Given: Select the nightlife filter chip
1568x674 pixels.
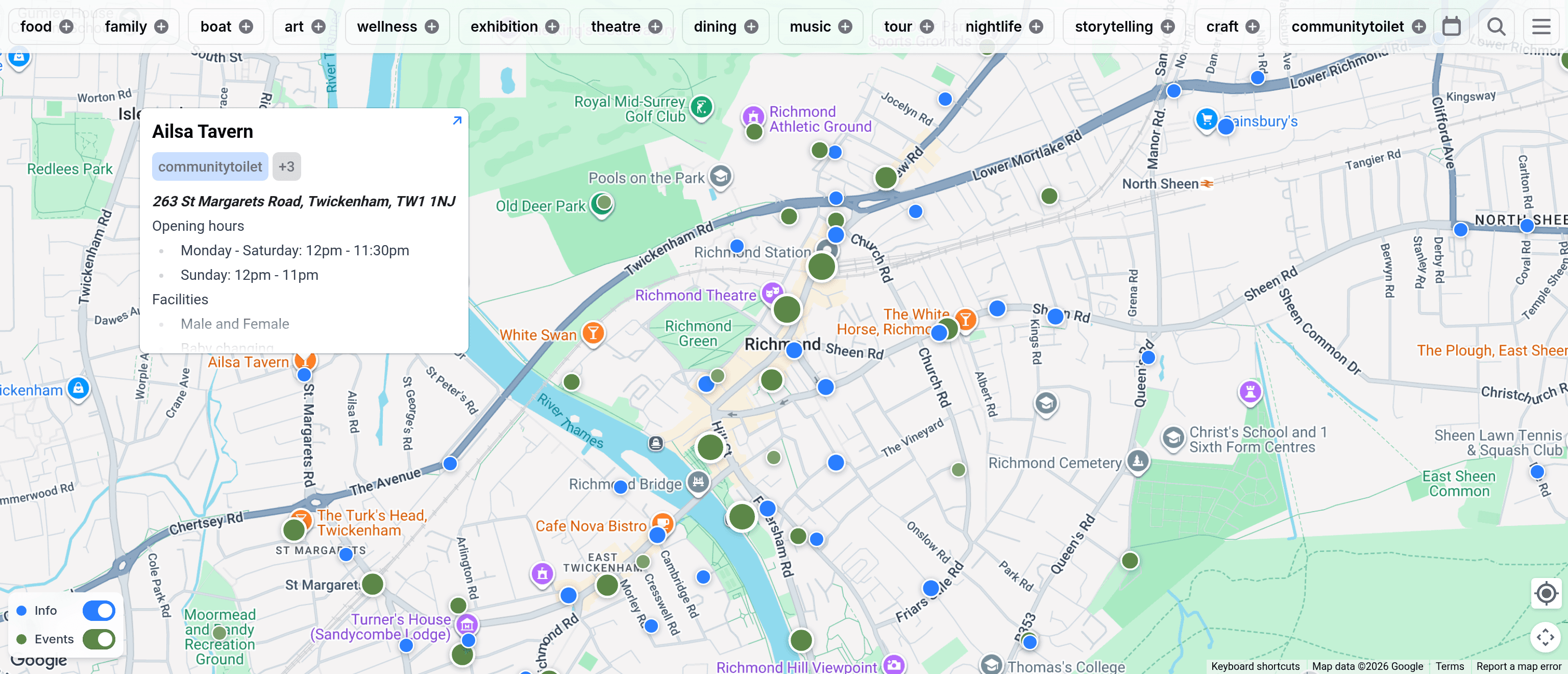Looking at the screenshot, I should 1004,27.
